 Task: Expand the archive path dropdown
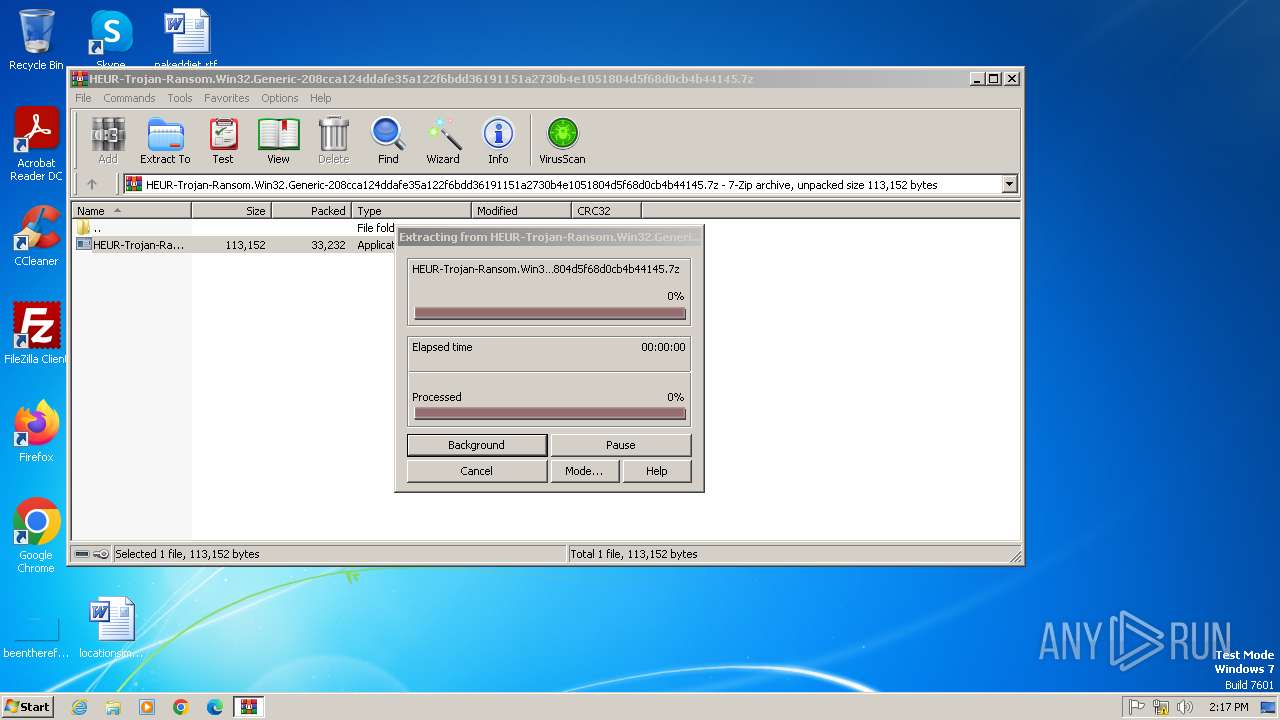pos(1009,184)
